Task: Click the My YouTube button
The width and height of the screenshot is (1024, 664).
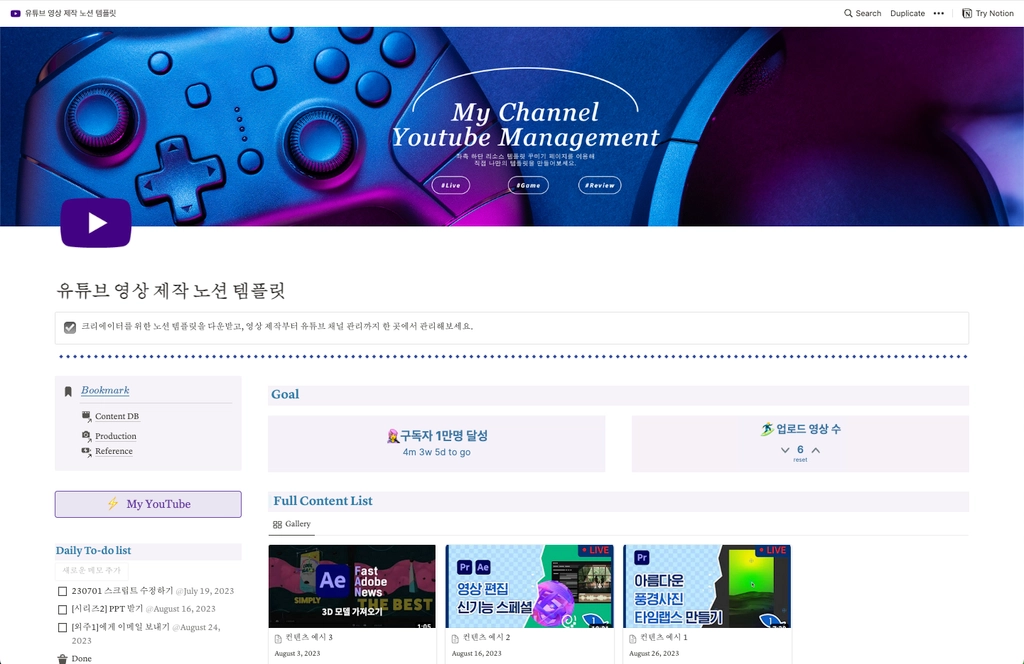Action: (x=148, y=504)
